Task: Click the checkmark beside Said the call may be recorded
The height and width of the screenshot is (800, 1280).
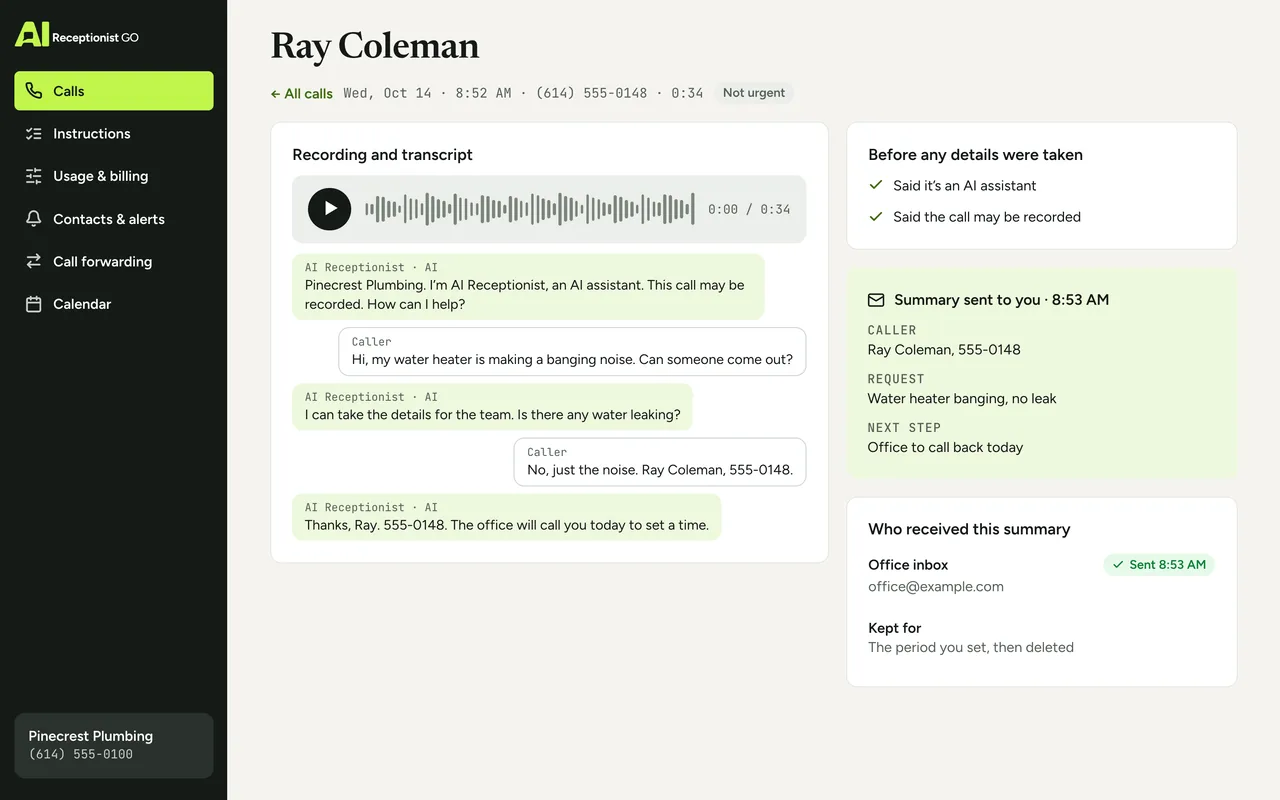Action: (876, 216)
